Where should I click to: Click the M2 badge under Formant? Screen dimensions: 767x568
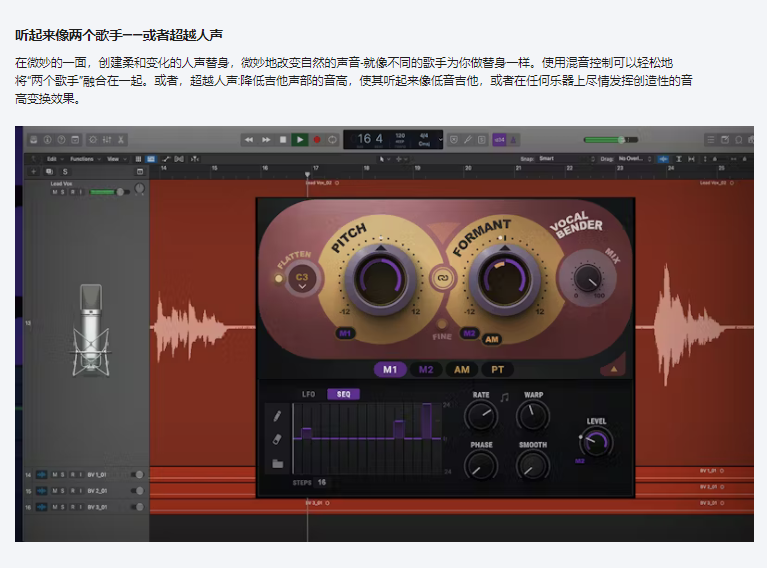point(469,334)
